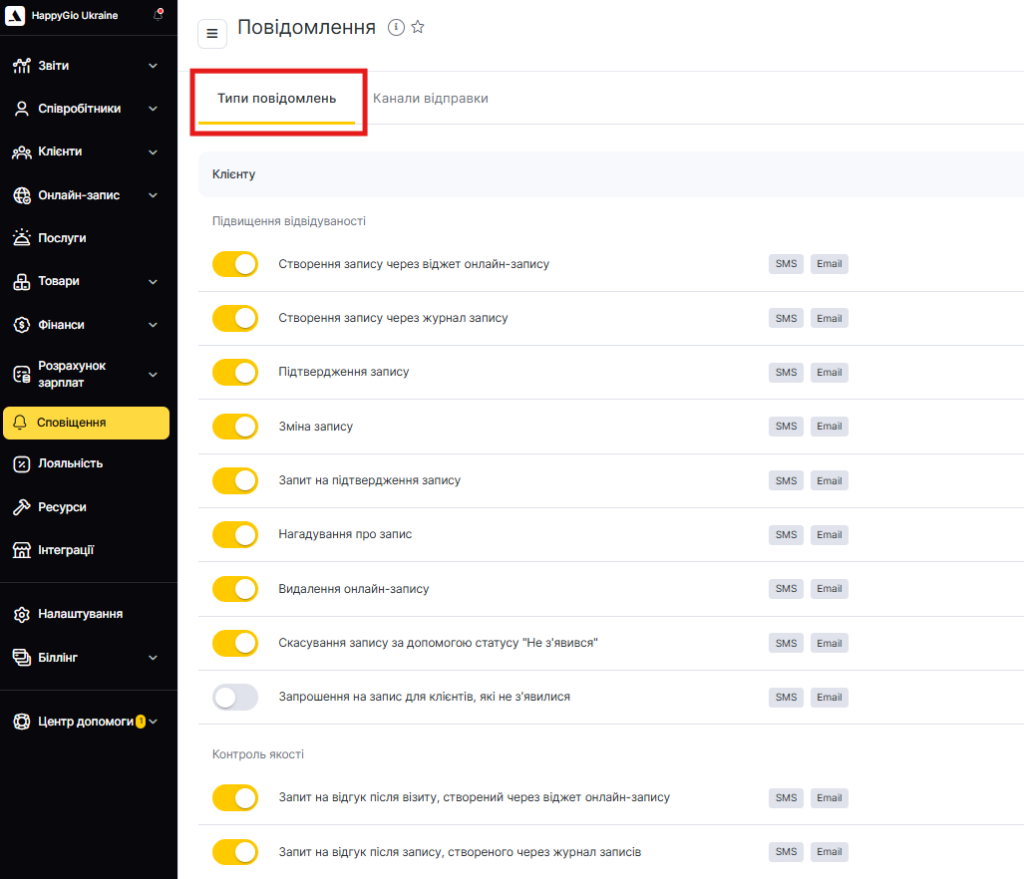Open Налаштування via the gear icon

tap(22, 614)
